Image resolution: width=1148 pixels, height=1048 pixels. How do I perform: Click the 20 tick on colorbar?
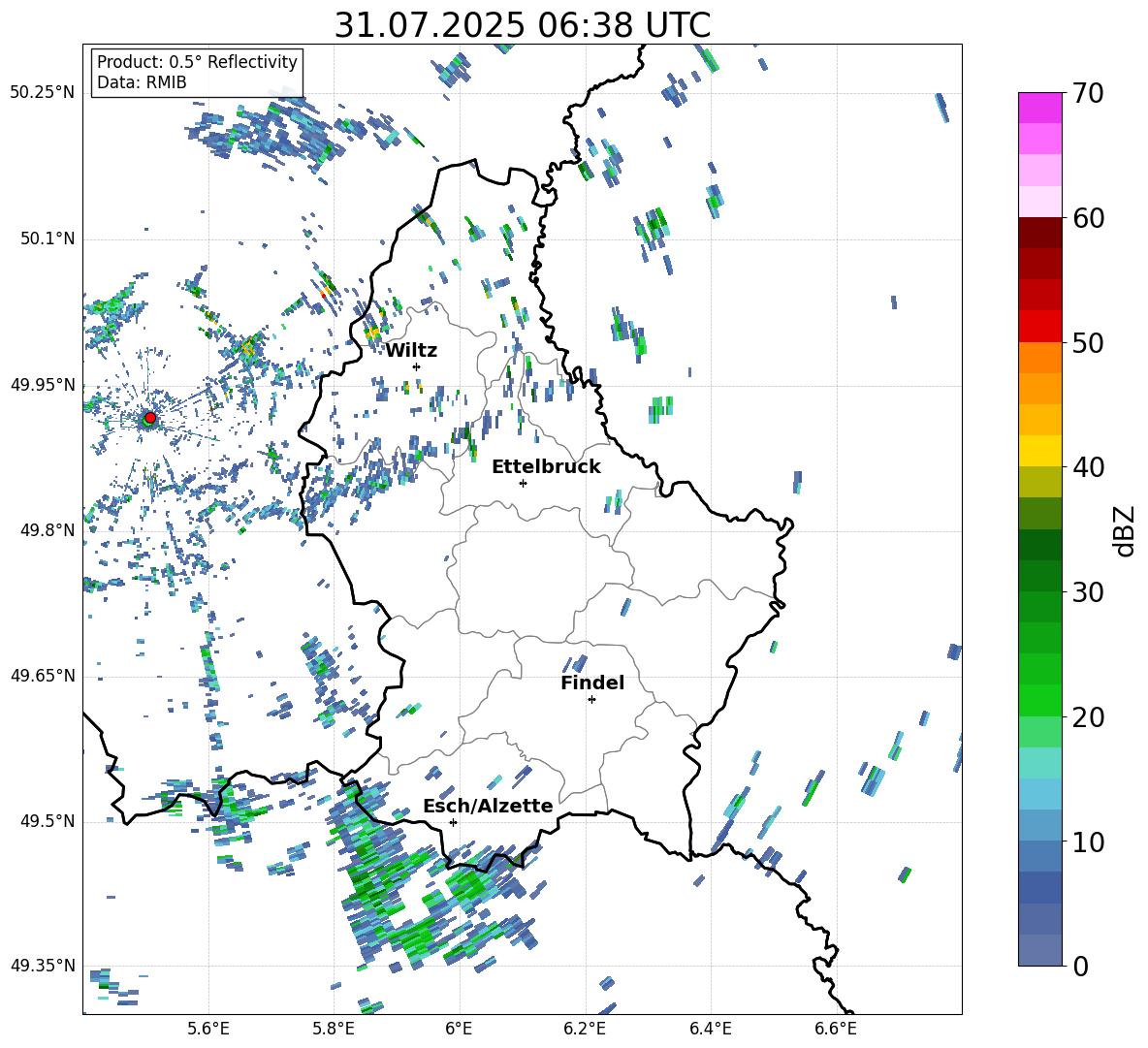click(1088, 717)
